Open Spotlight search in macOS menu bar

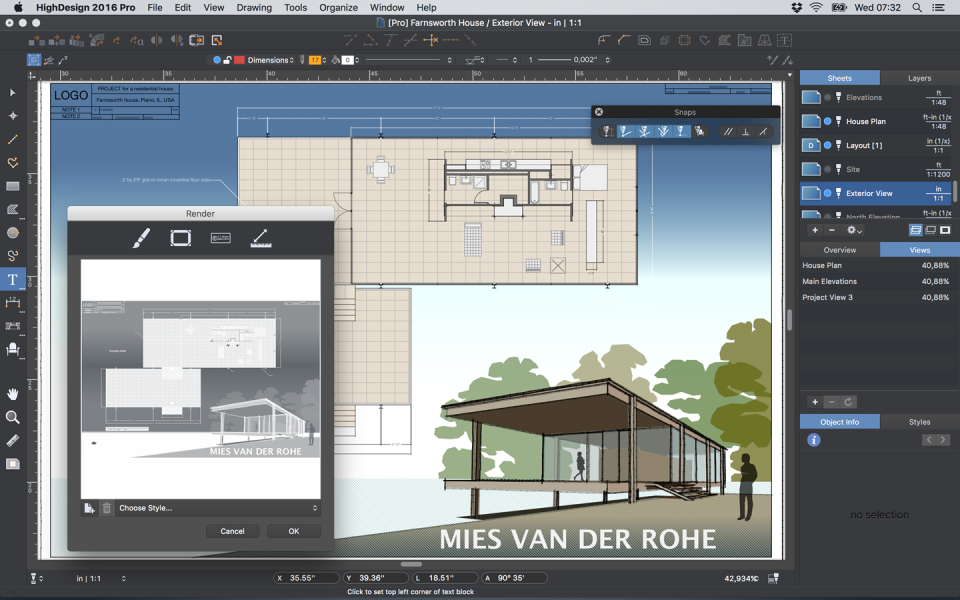click(917, 7)
